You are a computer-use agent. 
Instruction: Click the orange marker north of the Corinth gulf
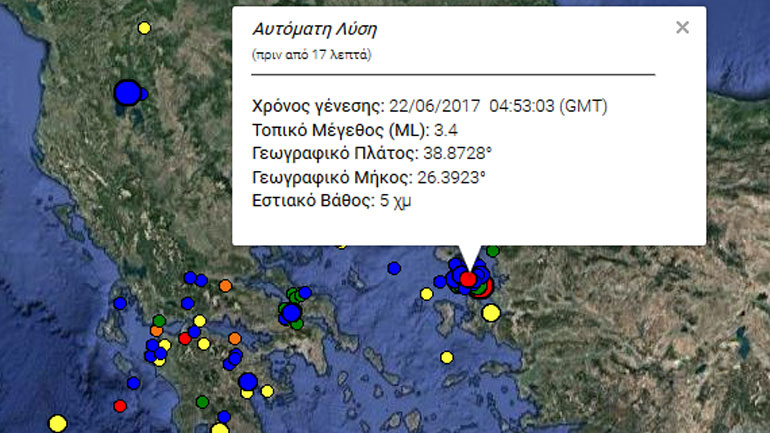tap(225, 285)
